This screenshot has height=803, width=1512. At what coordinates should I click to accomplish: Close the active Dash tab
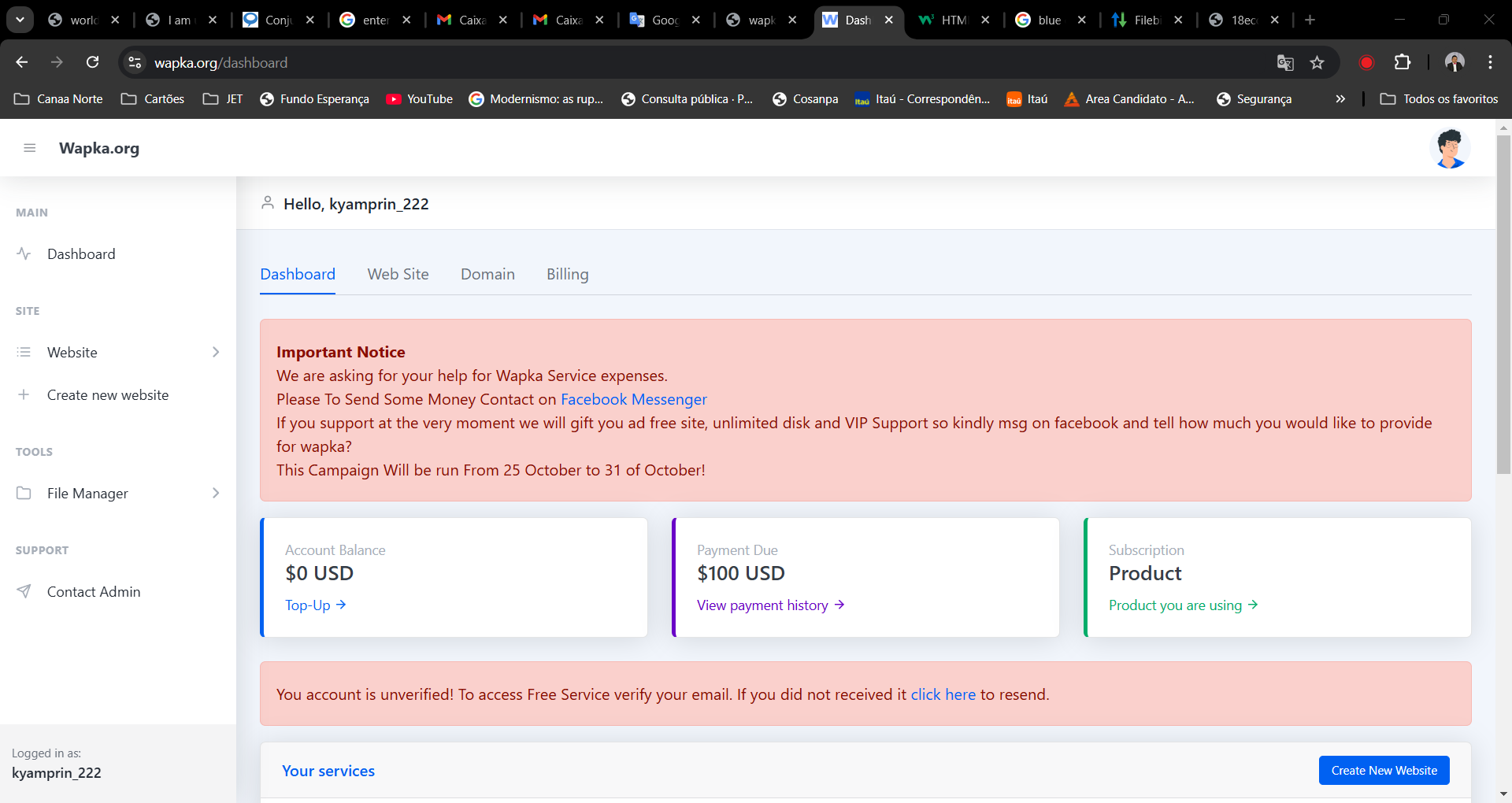pos(889,20)
